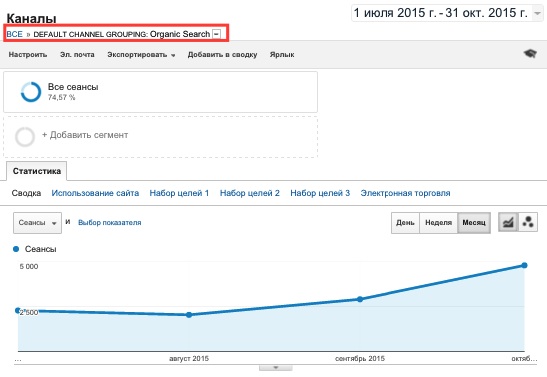Open the Organic Search channel dropdown
Viewport: 547px width, 377px height.
point(216,34)
